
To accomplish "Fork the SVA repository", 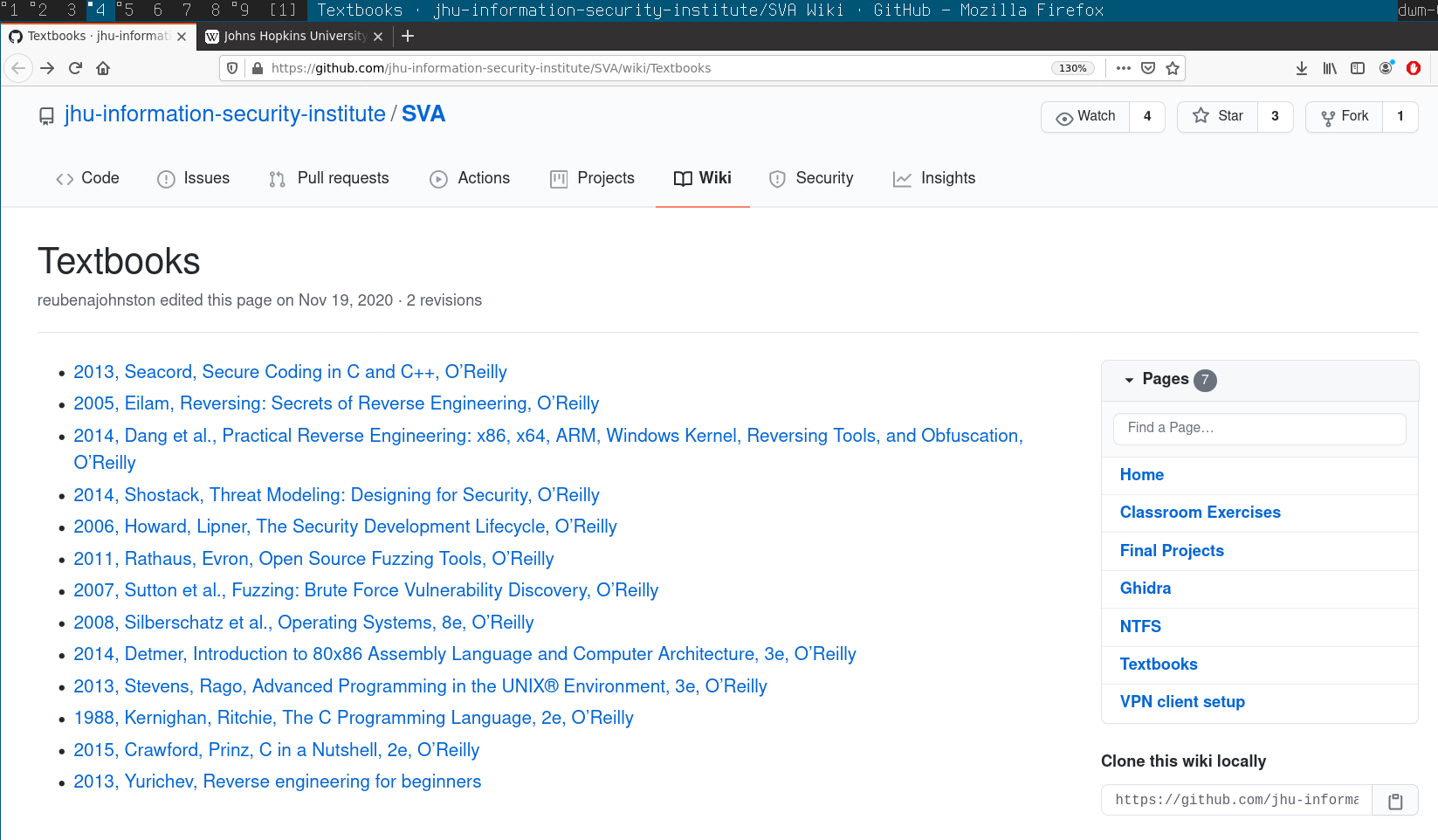I will tap(1345, 116).
